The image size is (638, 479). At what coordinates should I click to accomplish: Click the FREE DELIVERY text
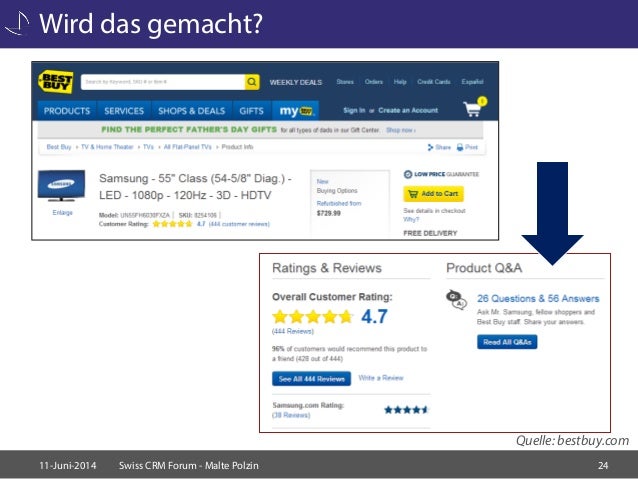click(x=430, y=233)
